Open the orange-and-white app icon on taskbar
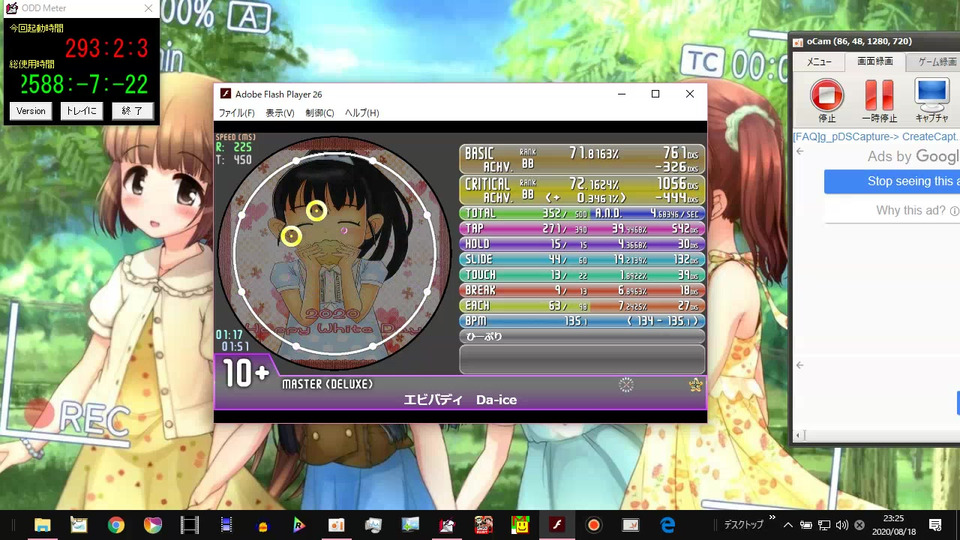Screen dimensions: 960x540 tap(336, 525)
